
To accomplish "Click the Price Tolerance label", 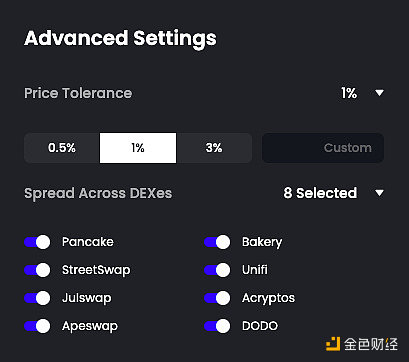I will [78, 93].
